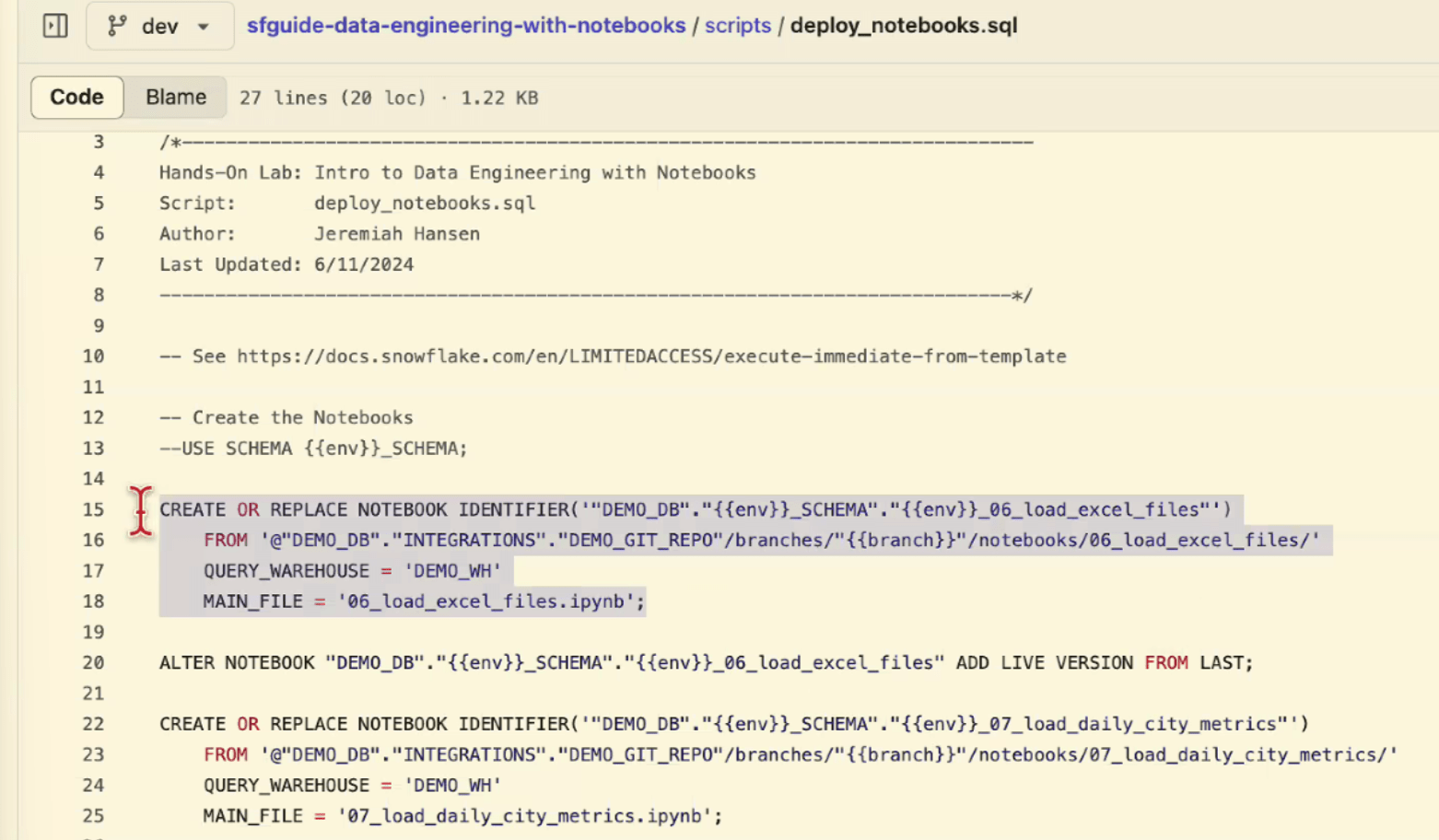Select line number 3
The height and width of the screenshot is (840, 1439).
point(99,142)
